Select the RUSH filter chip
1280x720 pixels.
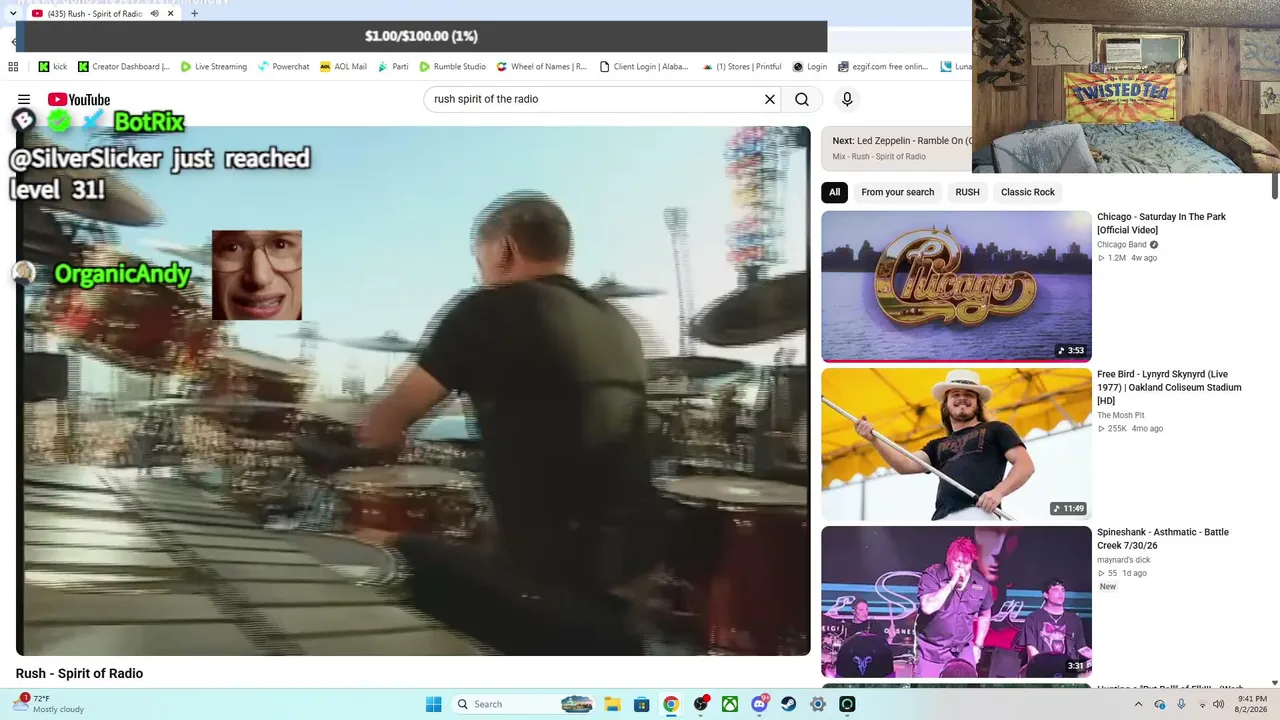click(x=967, y=192)
